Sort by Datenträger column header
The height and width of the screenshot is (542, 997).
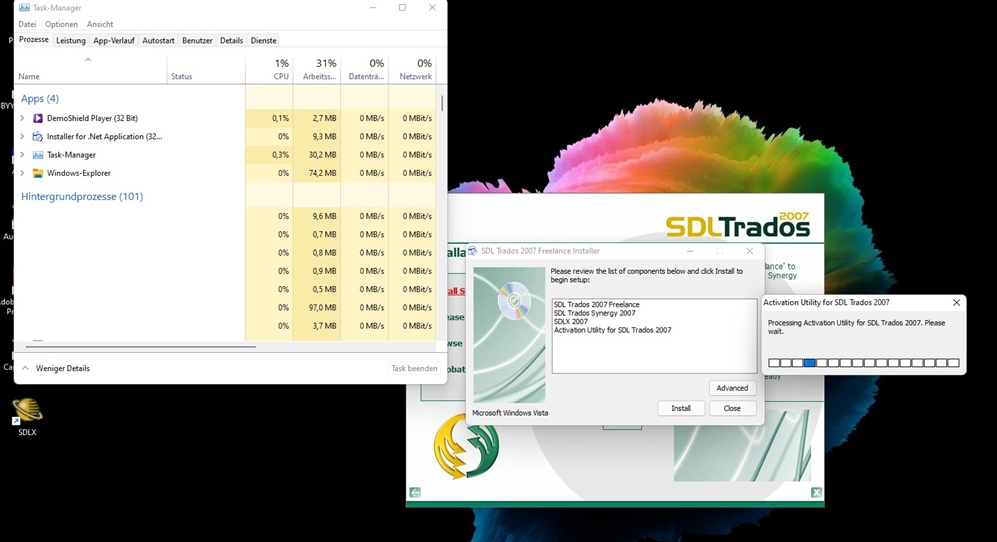pos(364,69)
